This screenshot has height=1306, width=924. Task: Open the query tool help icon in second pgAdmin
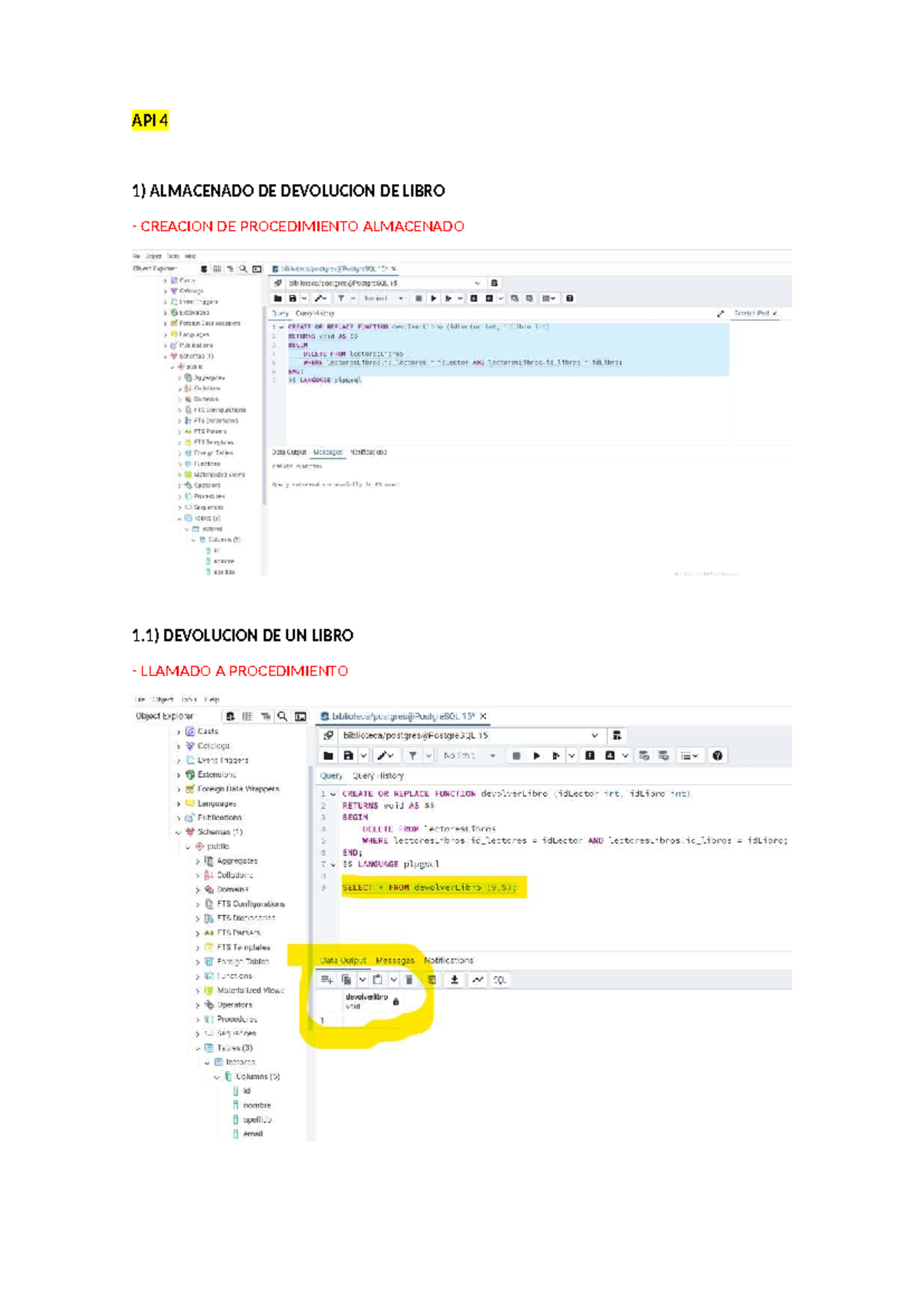[x=718, y=755]
